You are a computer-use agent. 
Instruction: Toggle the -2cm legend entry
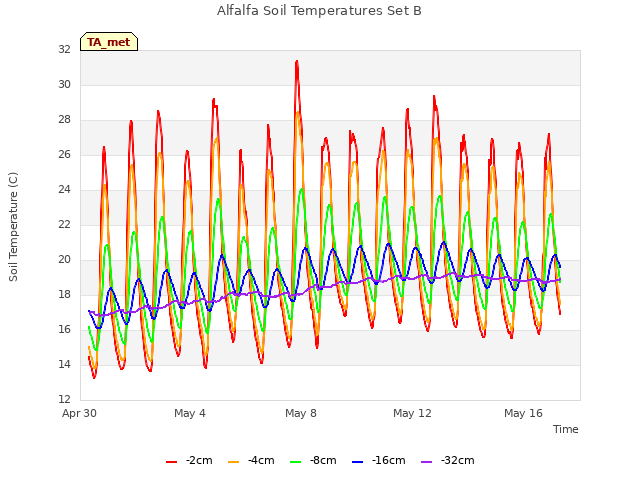(189, 461)
